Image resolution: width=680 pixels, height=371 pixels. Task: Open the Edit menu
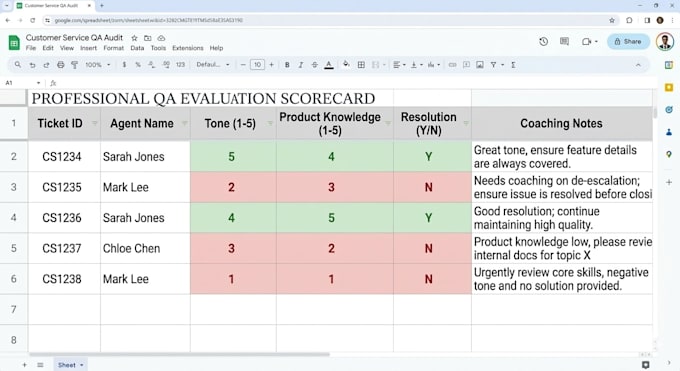tap(48, 48)
